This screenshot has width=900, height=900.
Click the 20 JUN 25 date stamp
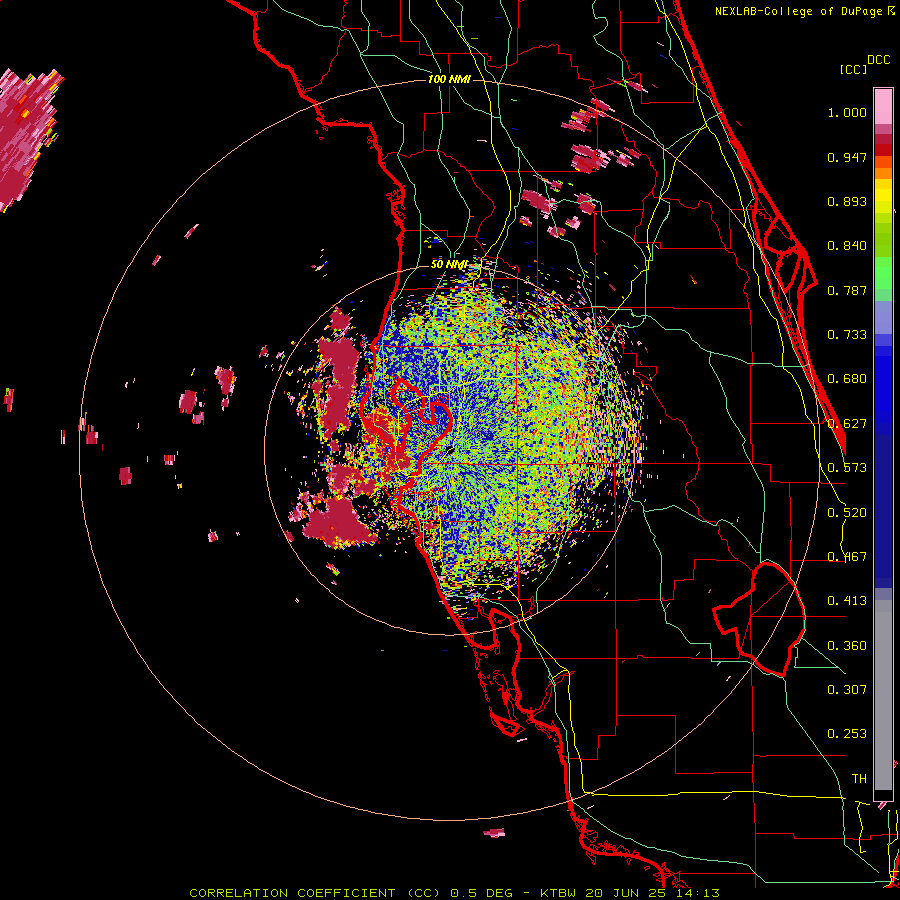pyautogui.click(x=625, y=893)
